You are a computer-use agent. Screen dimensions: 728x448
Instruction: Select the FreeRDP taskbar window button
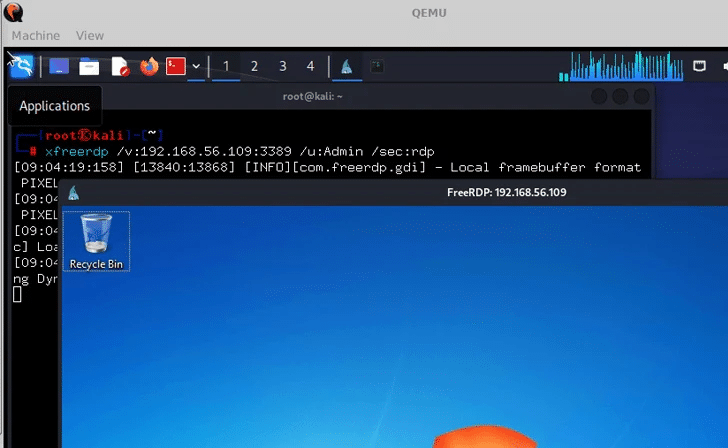(x=347, y=66)
